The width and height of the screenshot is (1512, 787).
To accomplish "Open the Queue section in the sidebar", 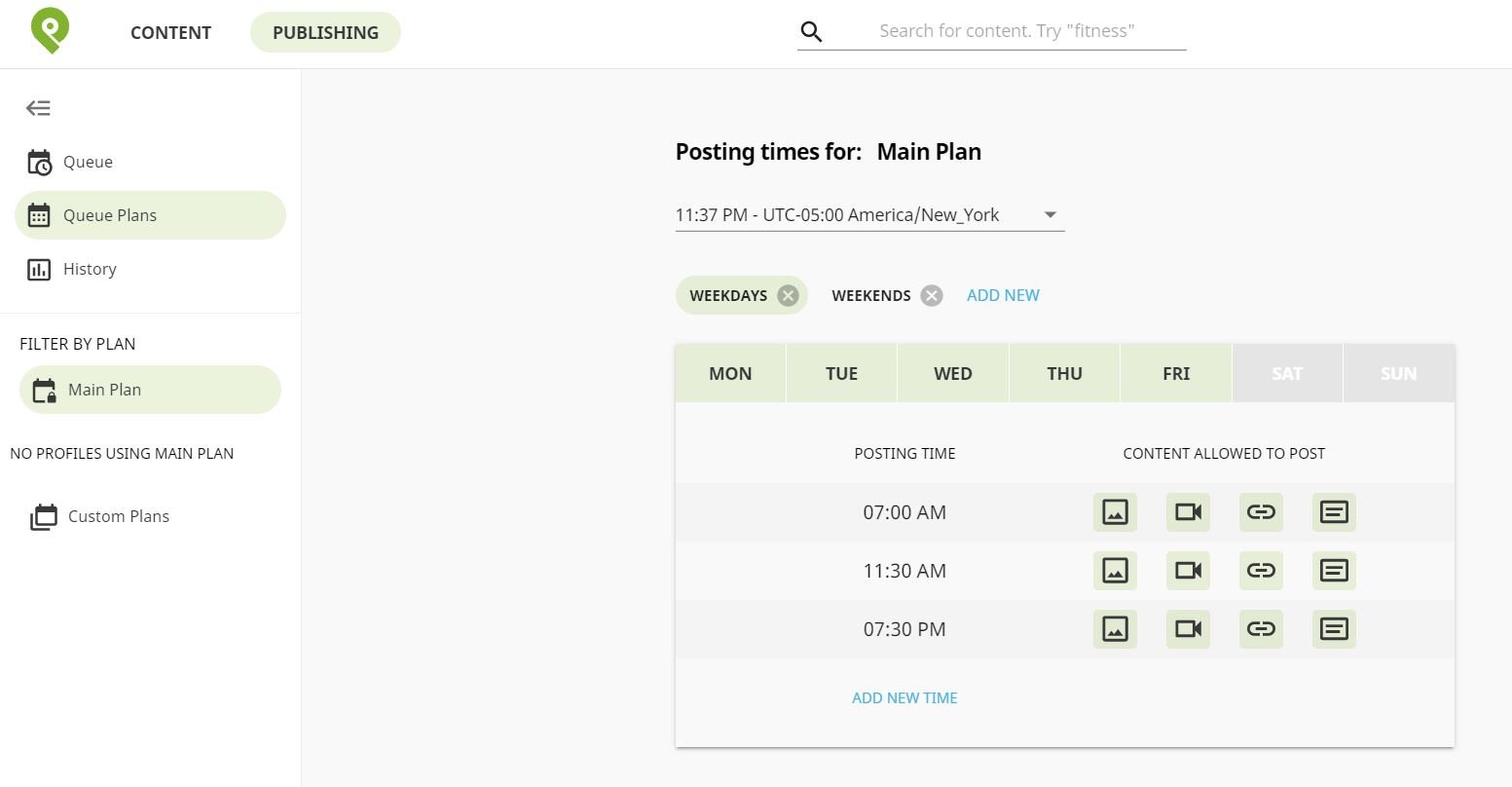I will [x=88, y=162].
